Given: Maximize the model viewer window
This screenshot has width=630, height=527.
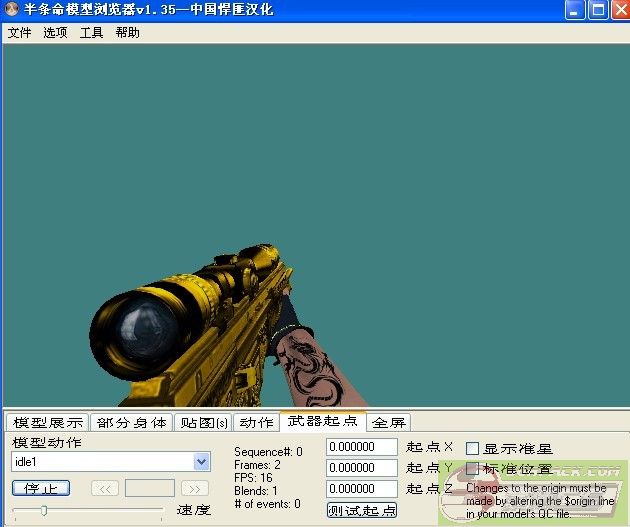Looking at the screenshot, I should 598,10.
